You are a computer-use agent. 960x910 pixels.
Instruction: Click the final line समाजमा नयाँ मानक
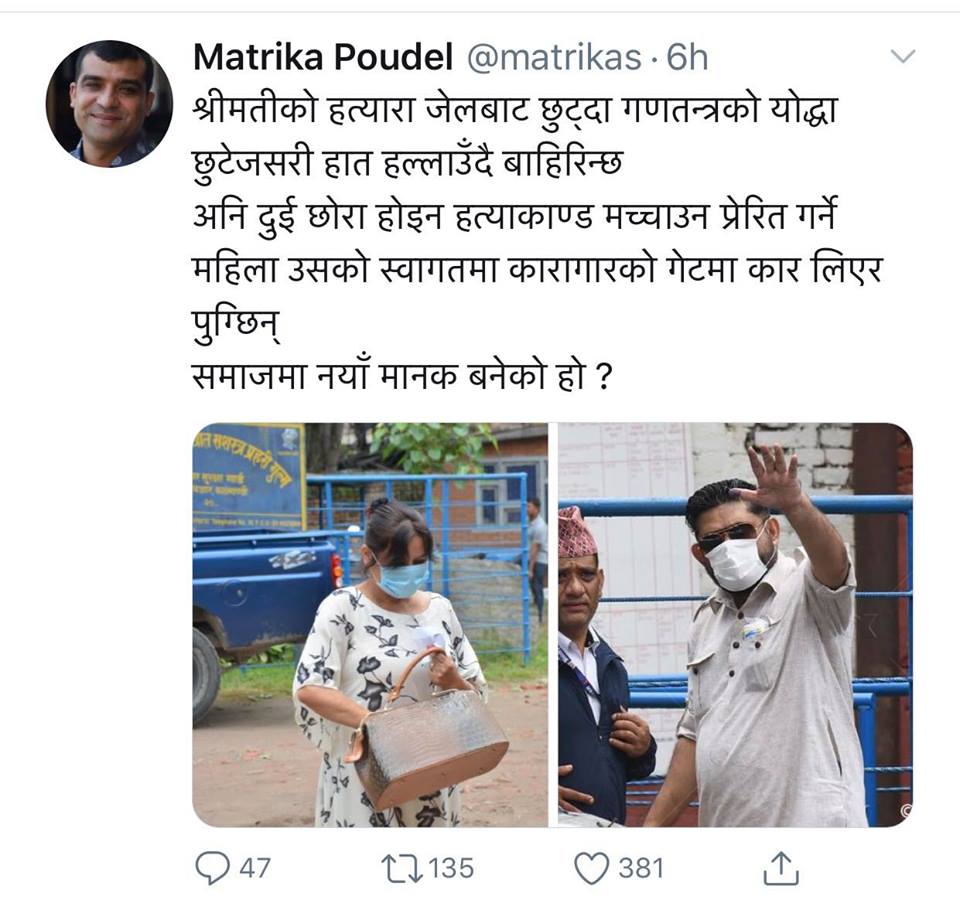[x=402, y=375]
